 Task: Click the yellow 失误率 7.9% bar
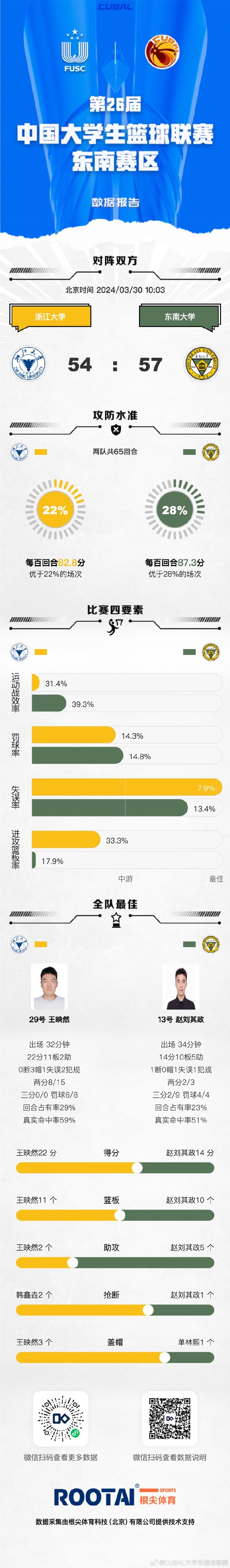point(126,788)
